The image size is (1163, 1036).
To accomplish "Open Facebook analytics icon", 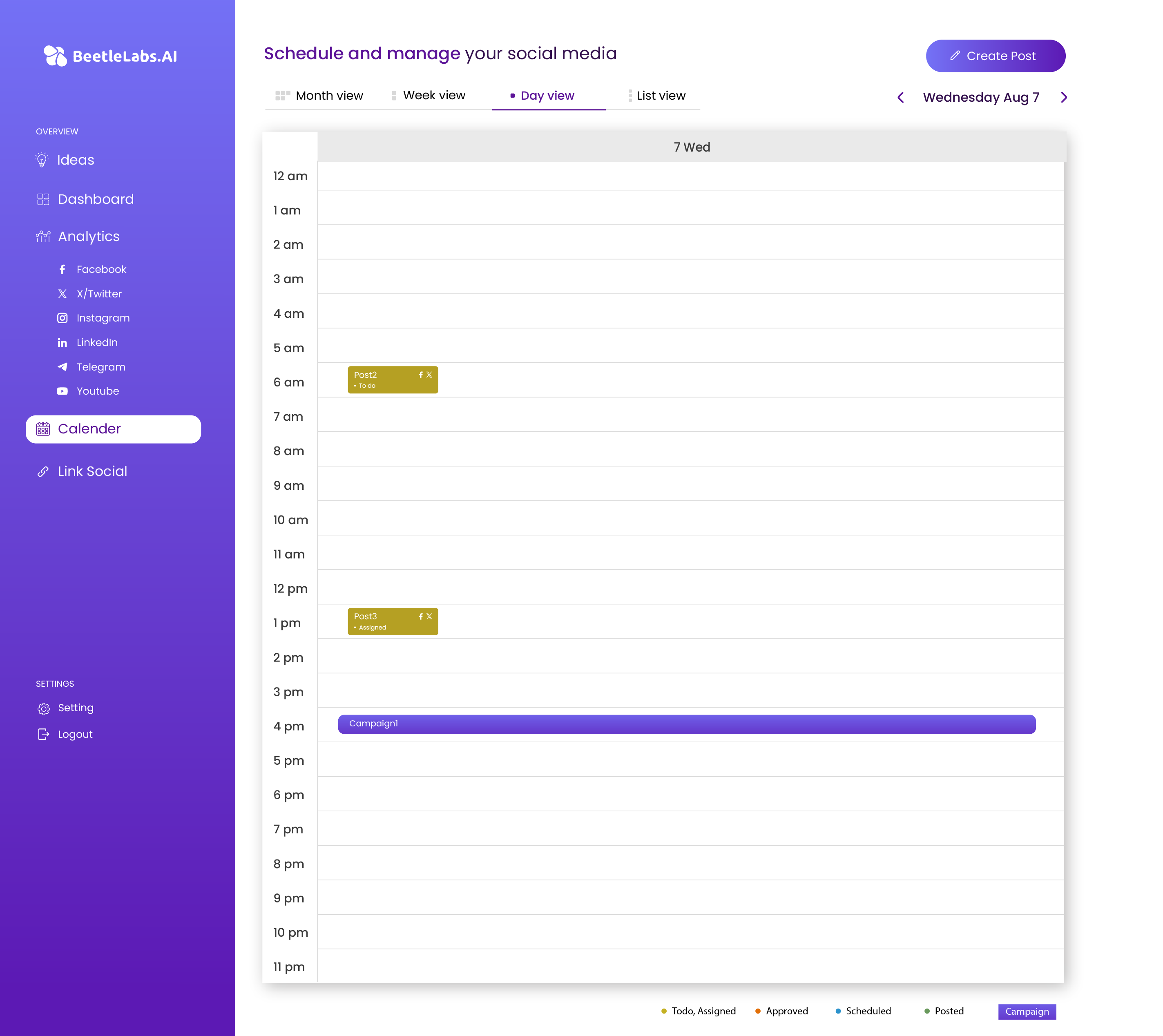I will click(63, 269).
